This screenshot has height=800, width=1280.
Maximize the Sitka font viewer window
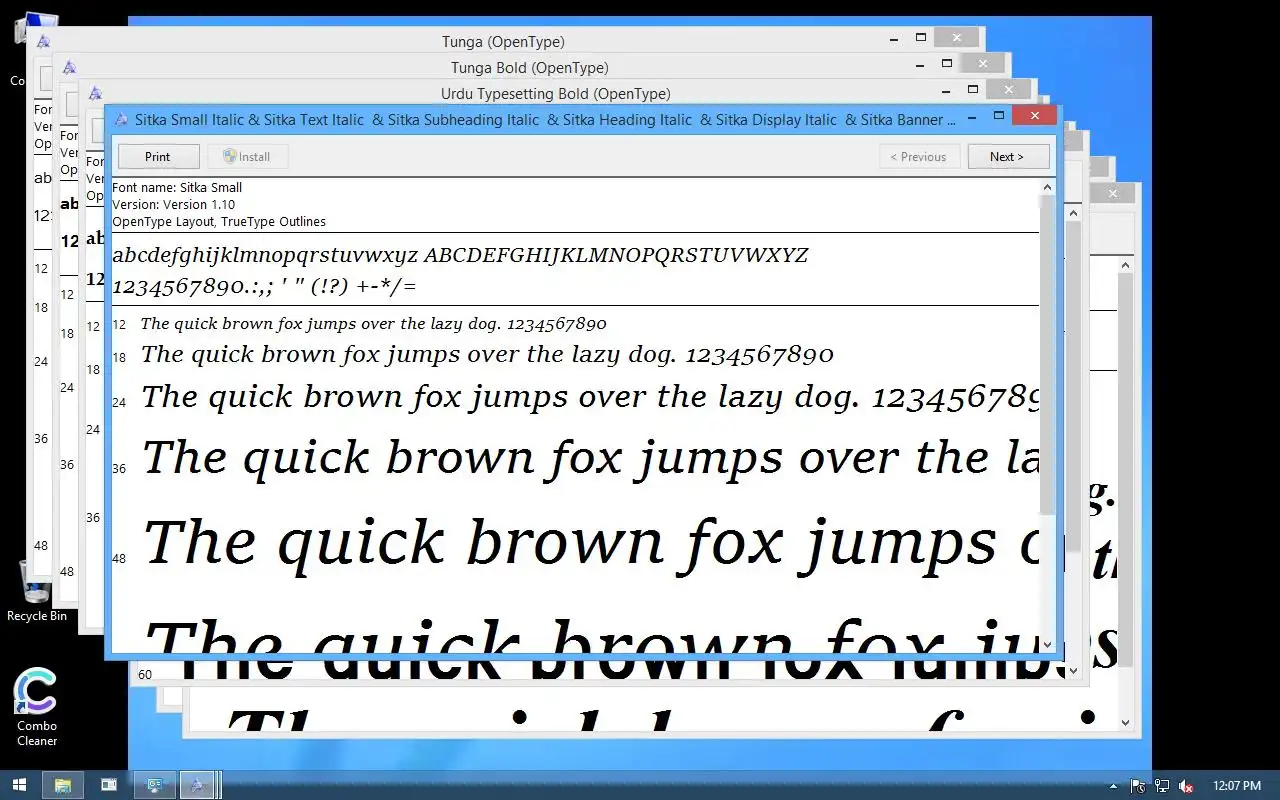tap(998, 116)
